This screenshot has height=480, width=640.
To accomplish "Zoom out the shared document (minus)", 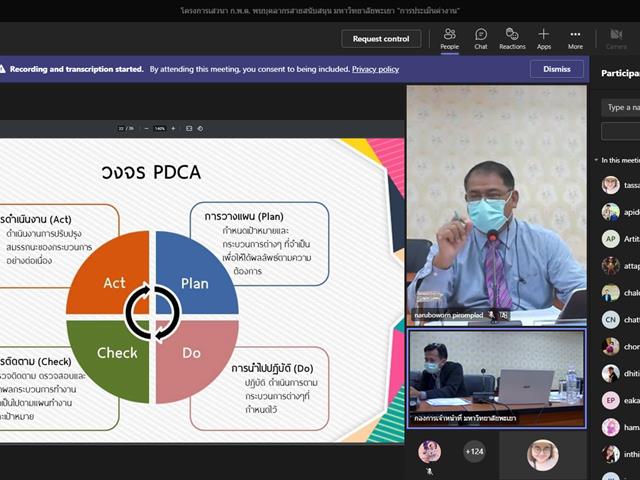I will pos(147,129).
